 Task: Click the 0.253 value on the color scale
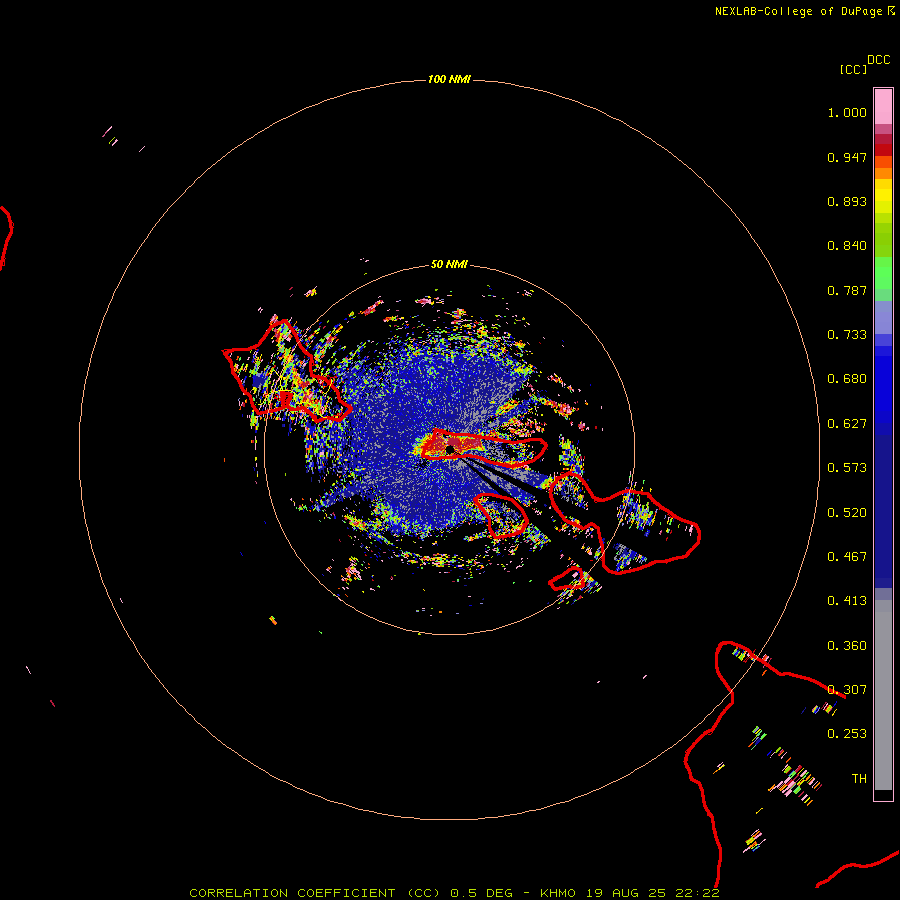click(x=847, y=734)
